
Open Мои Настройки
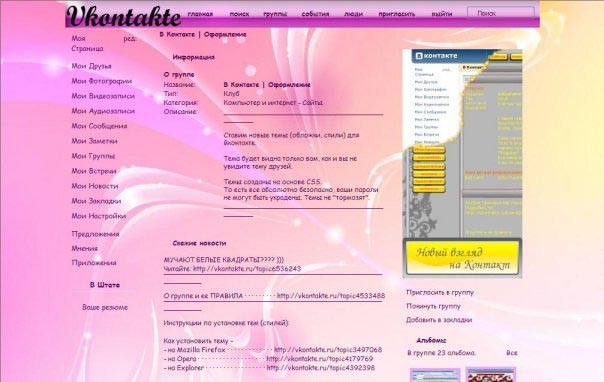(x=99, y=216)
